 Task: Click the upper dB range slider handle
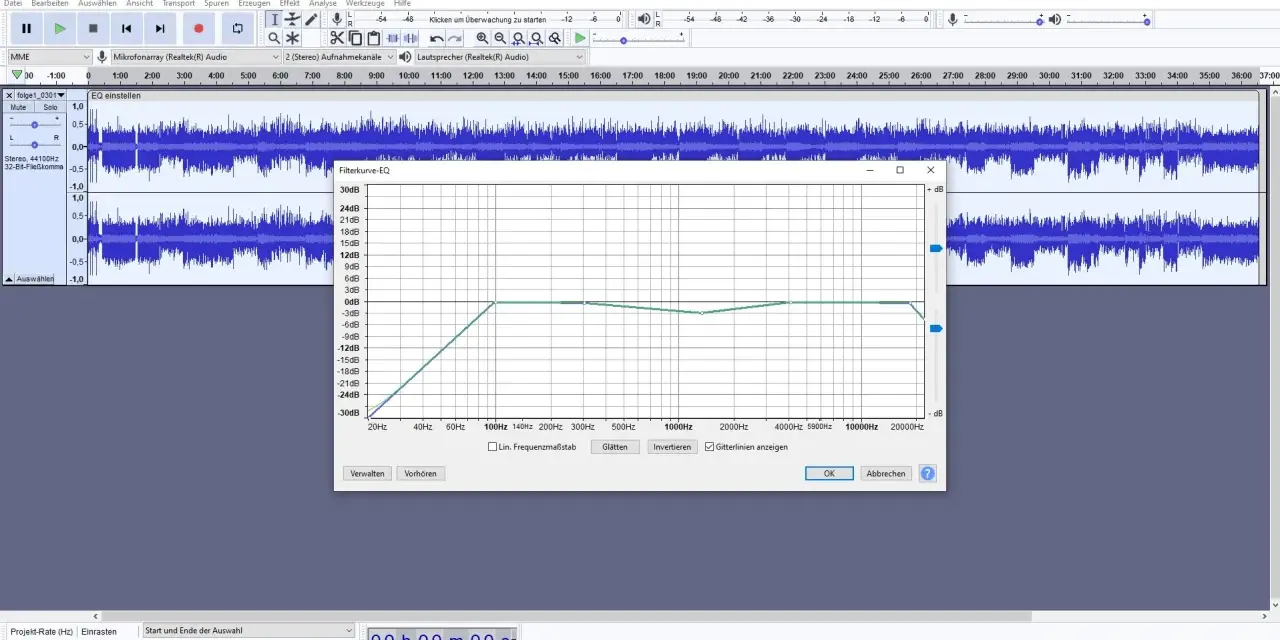[x=936, y=248]
